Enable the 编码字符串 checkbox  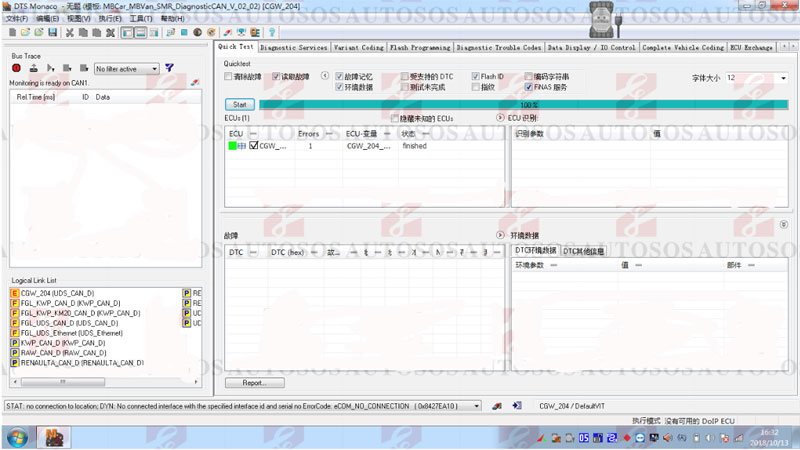coord(529,77)
